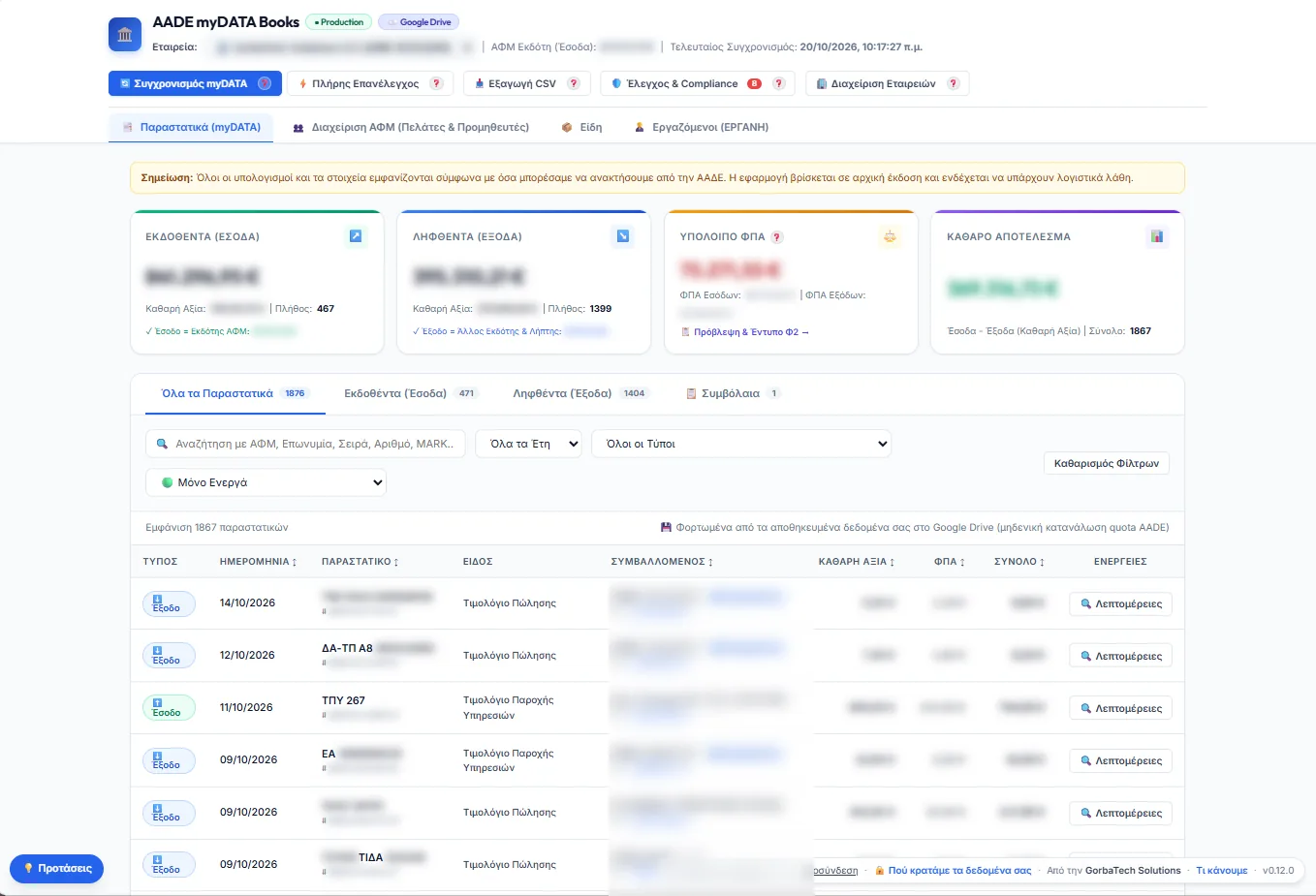
Task: Click help icon inside Συγχρονισμός myDATA button
Action: [x=265, y=83]
